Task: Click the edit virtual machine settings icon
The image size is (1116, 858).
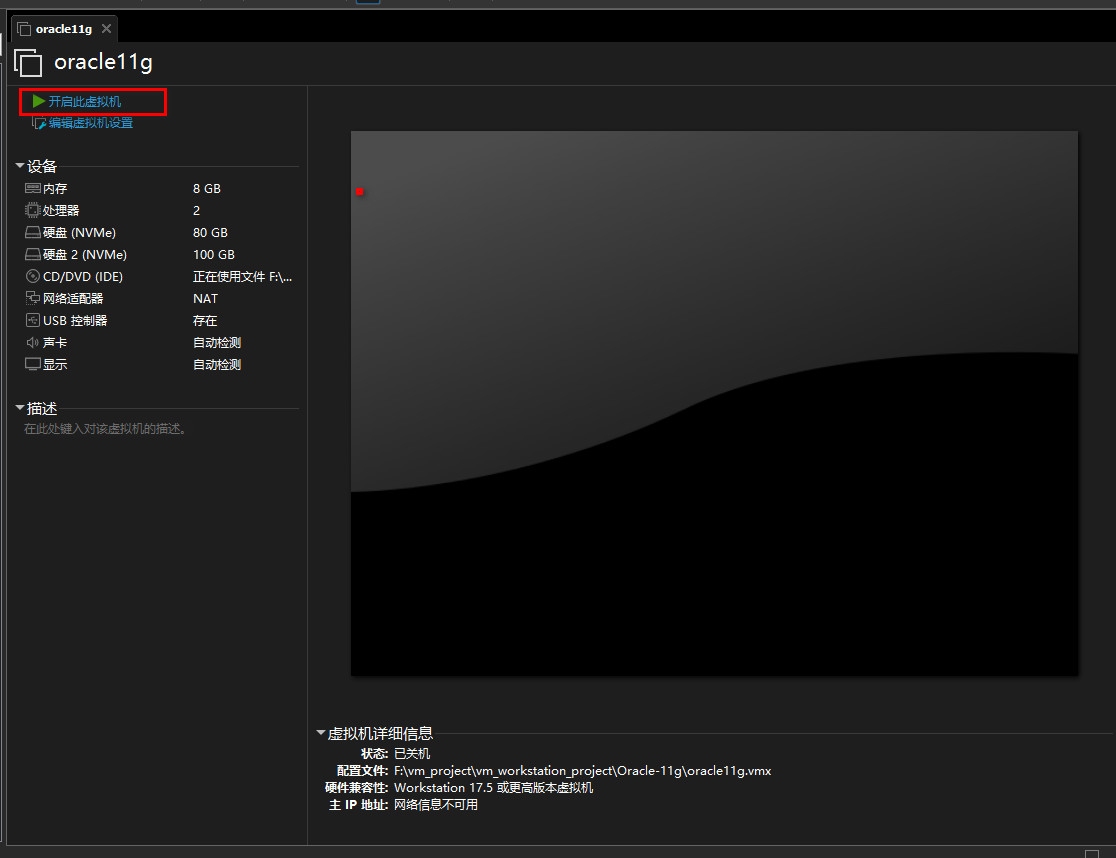Action: 39,123
